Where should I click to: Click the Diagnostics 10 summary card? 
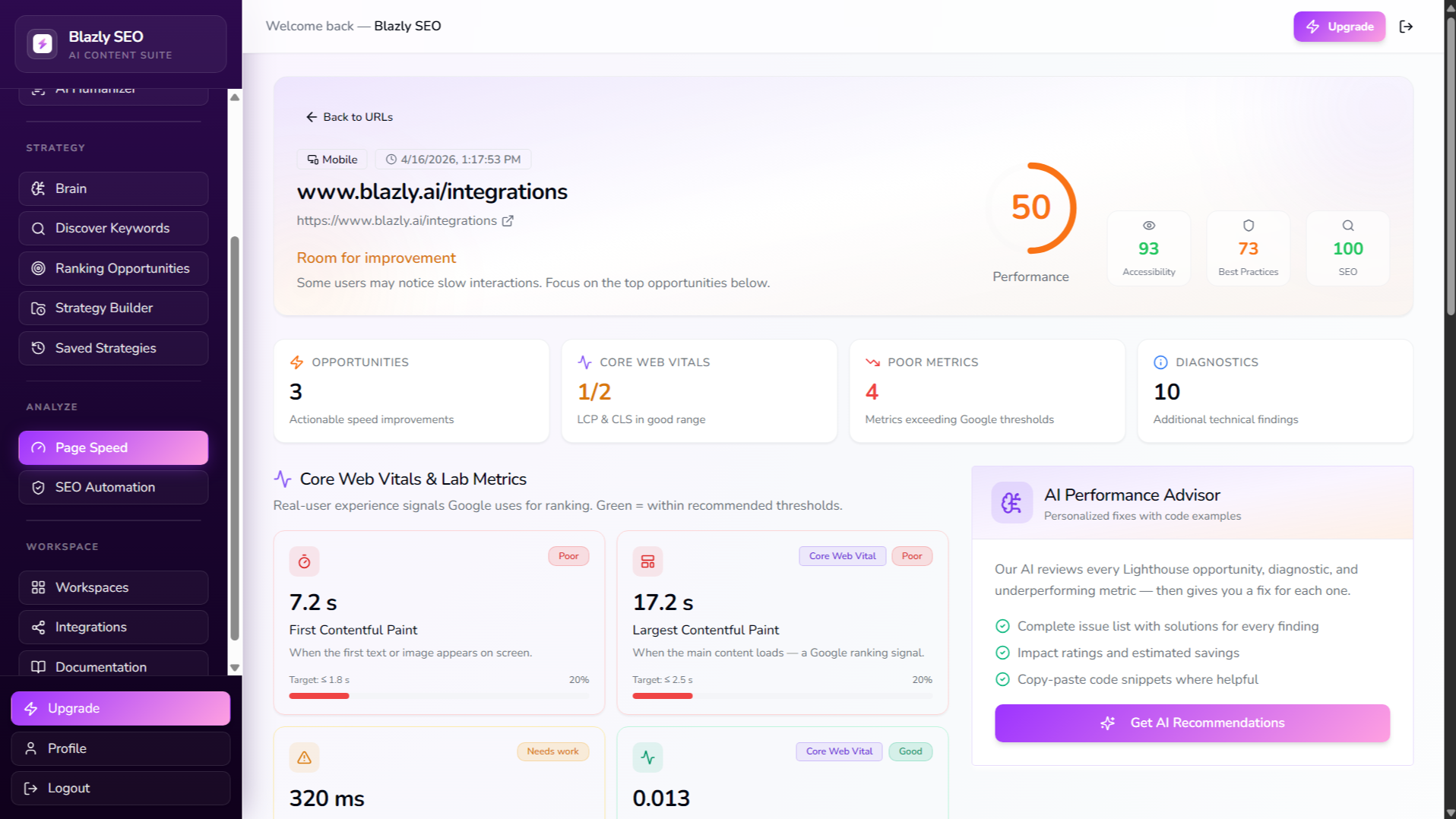pos(1275,391)
